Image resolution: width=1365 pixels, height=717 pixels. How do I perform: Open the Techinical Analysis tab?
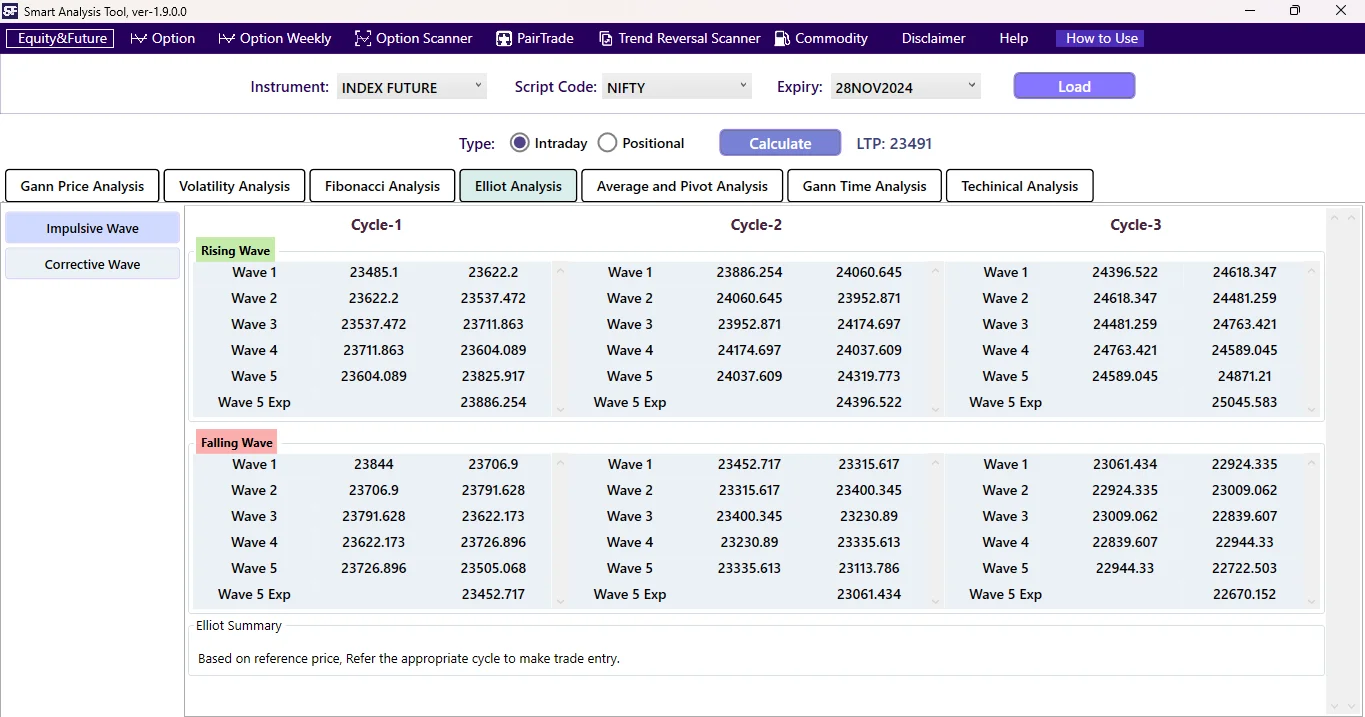pyautogui.click(x=1019, y=185)
